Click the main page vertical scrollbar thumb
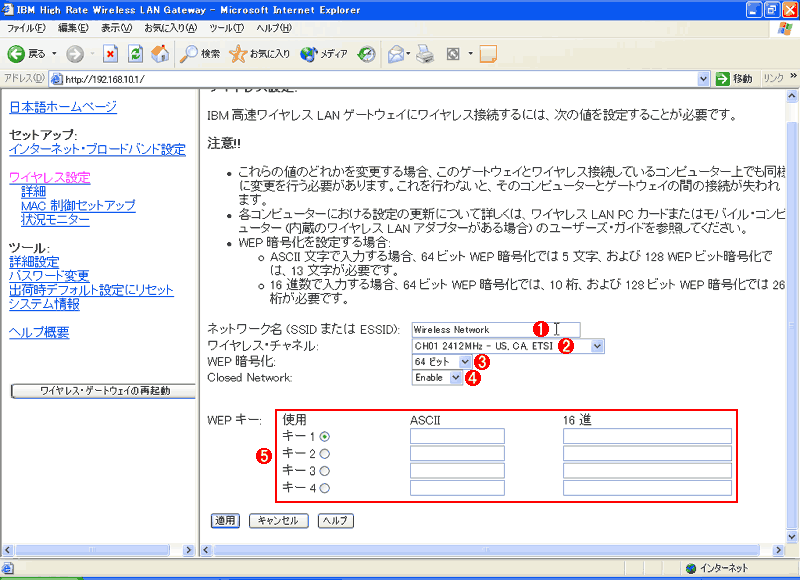 [x=791, y=325]
